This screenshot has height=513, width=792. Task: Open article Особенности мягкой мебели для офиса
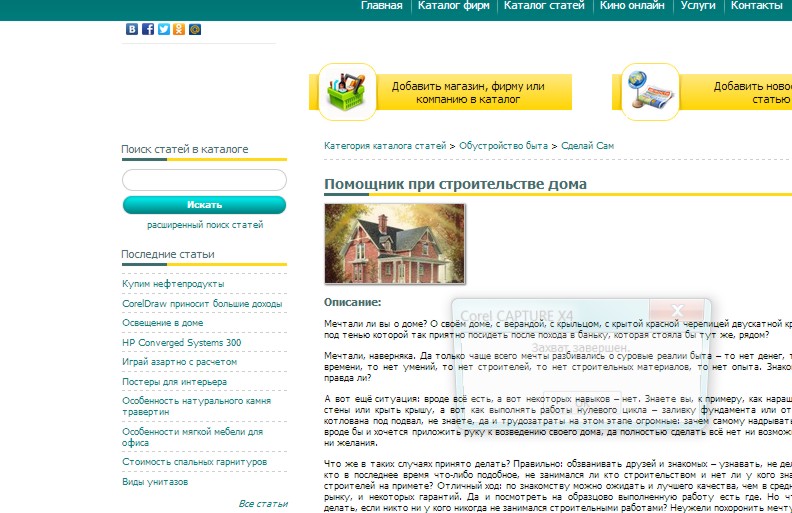coord(192,437)
